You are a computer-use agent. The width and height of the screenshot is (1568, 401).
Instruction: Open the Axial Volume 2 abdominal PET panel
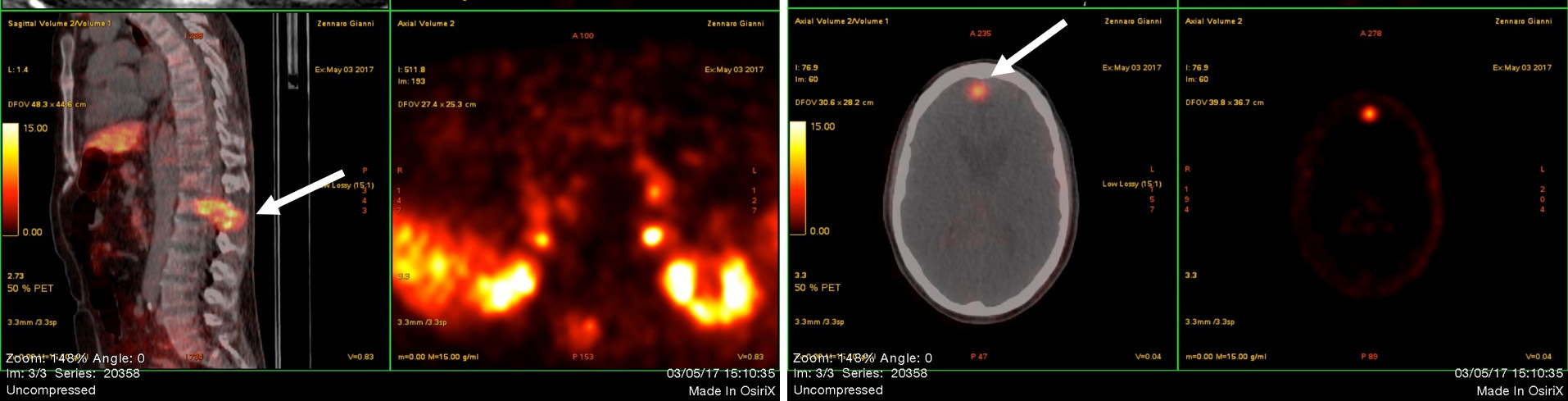click(426, 24)
